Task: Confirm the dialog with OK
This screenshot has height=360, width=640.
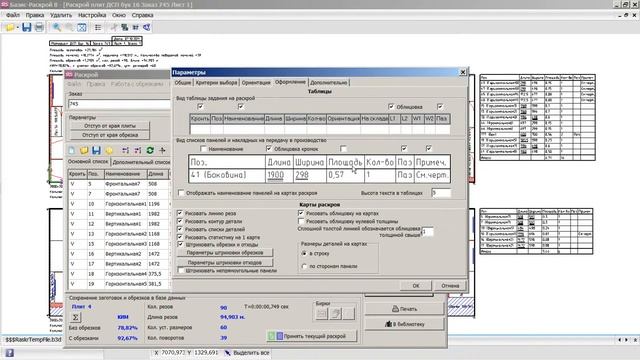Action: pos(416,286)
